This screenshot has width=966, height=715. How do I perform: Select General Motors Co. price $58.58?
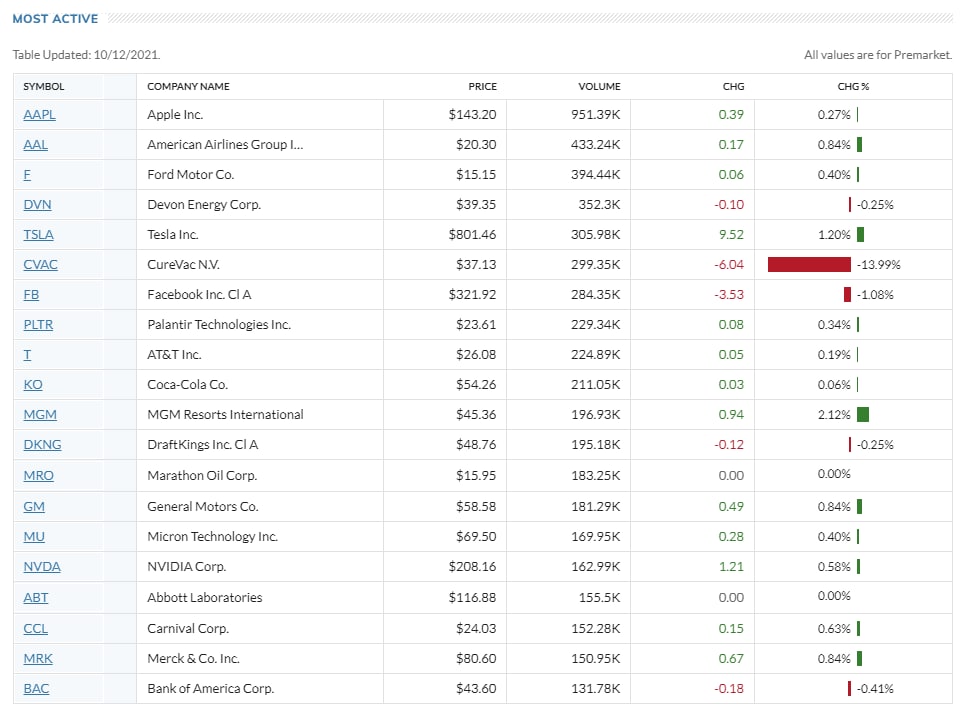[x=476, y=507]
